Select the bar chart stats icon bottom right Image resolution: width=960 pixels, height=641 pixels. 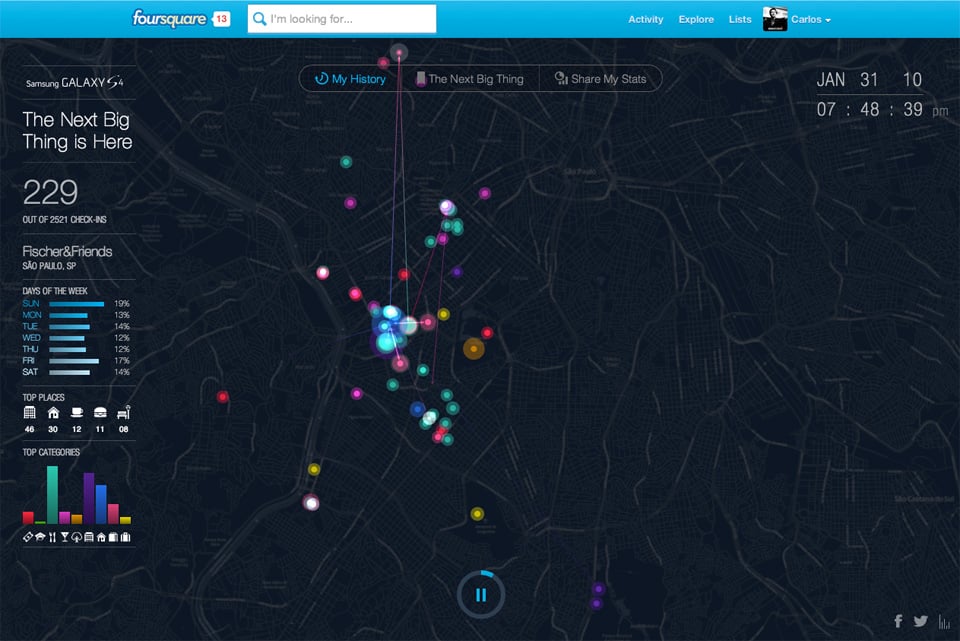(942, 620)
